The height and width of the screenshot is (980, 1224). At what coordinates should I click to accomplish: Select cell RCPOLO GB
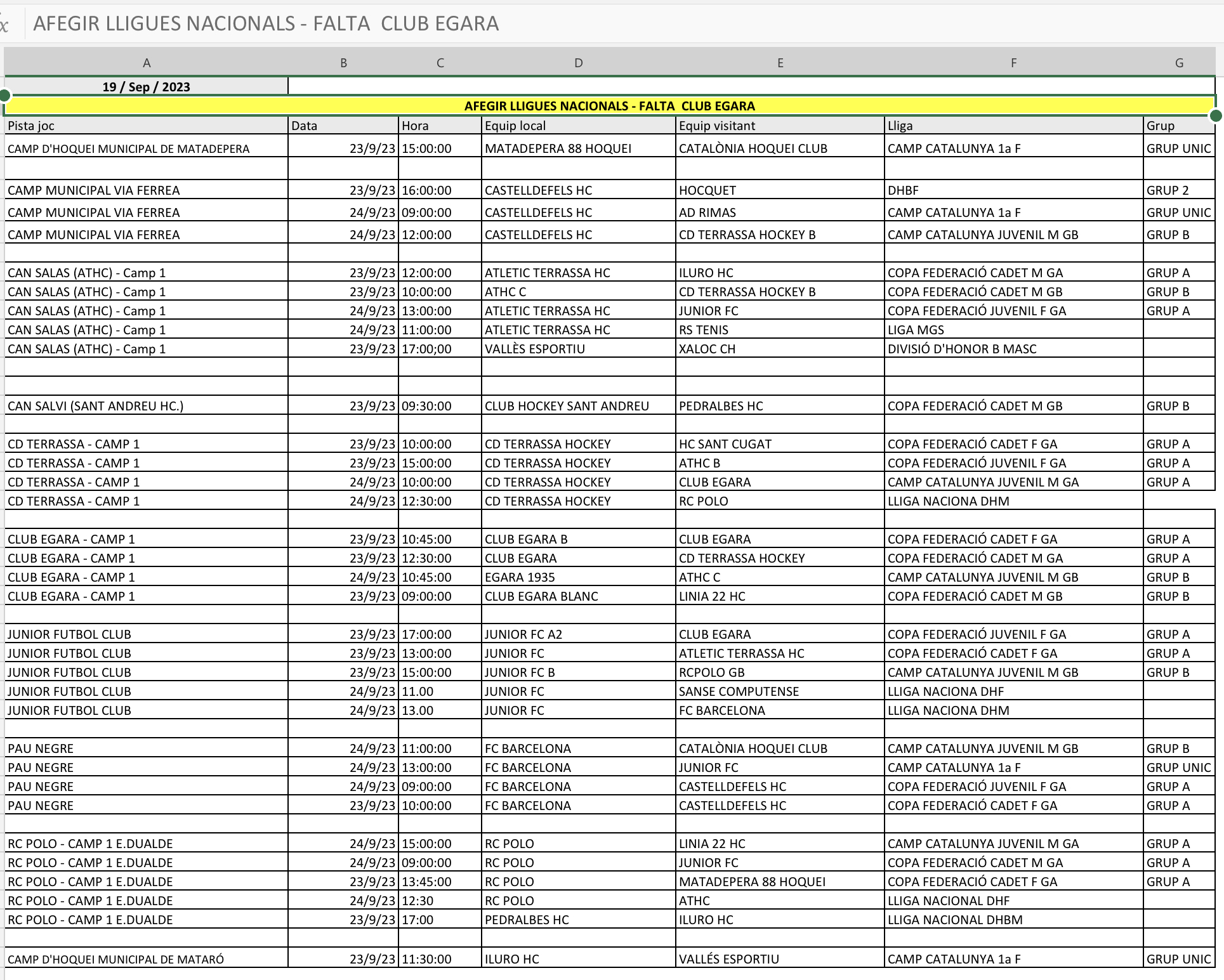tap(780, 672)
